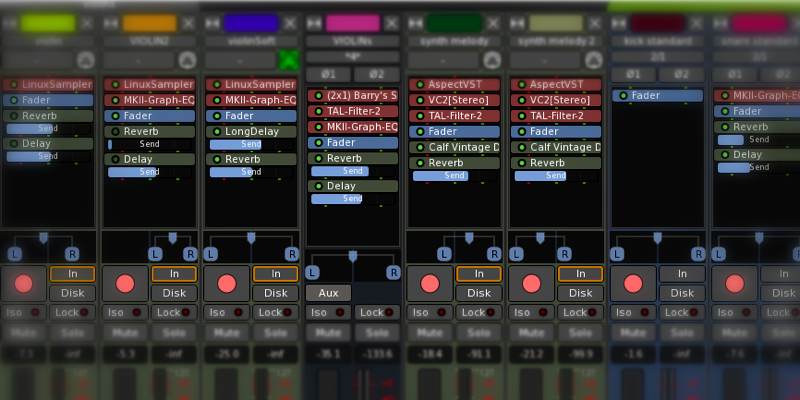Open the kick standard name menu
This screenshot has height=400, width=800.
click(x=657, y=41)
